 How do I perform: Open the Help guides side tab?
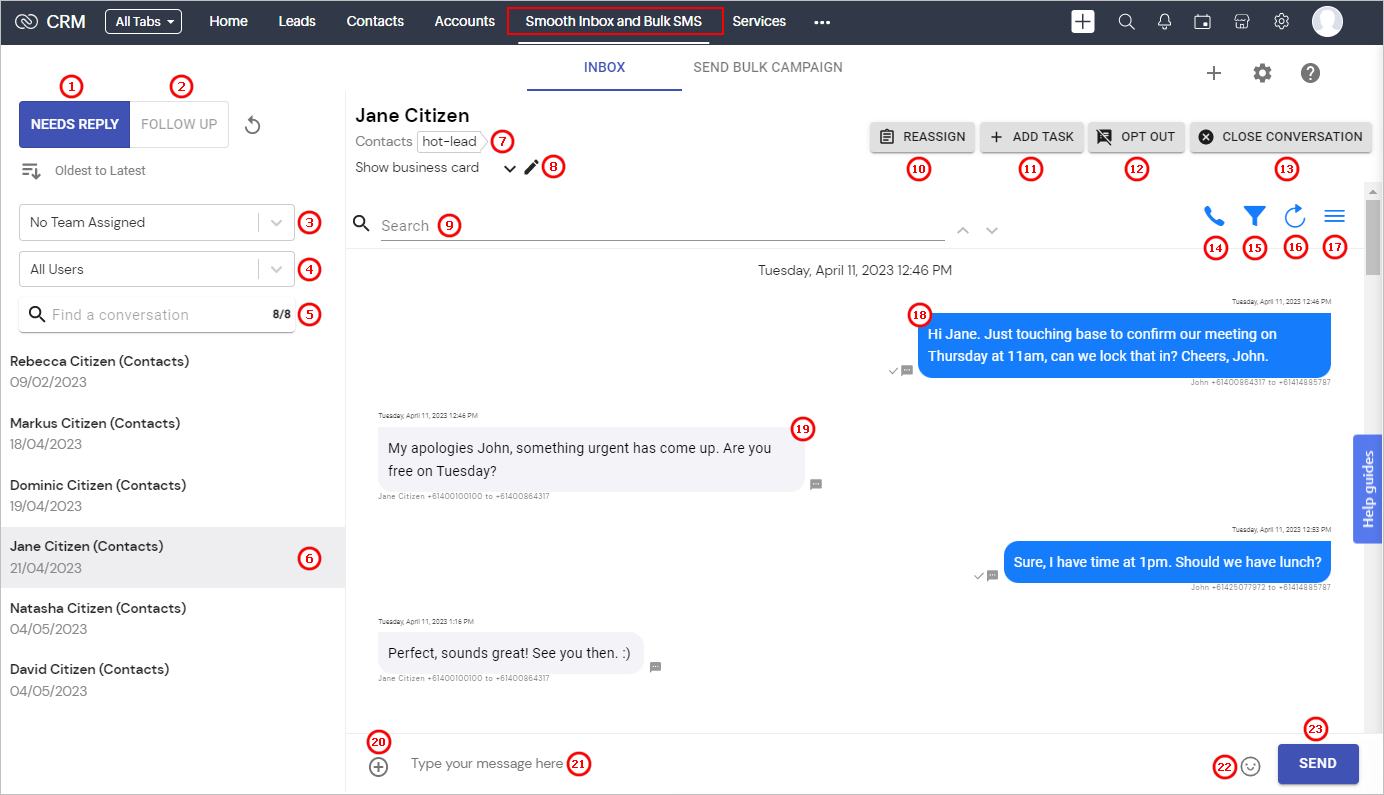coord(1369,489)
